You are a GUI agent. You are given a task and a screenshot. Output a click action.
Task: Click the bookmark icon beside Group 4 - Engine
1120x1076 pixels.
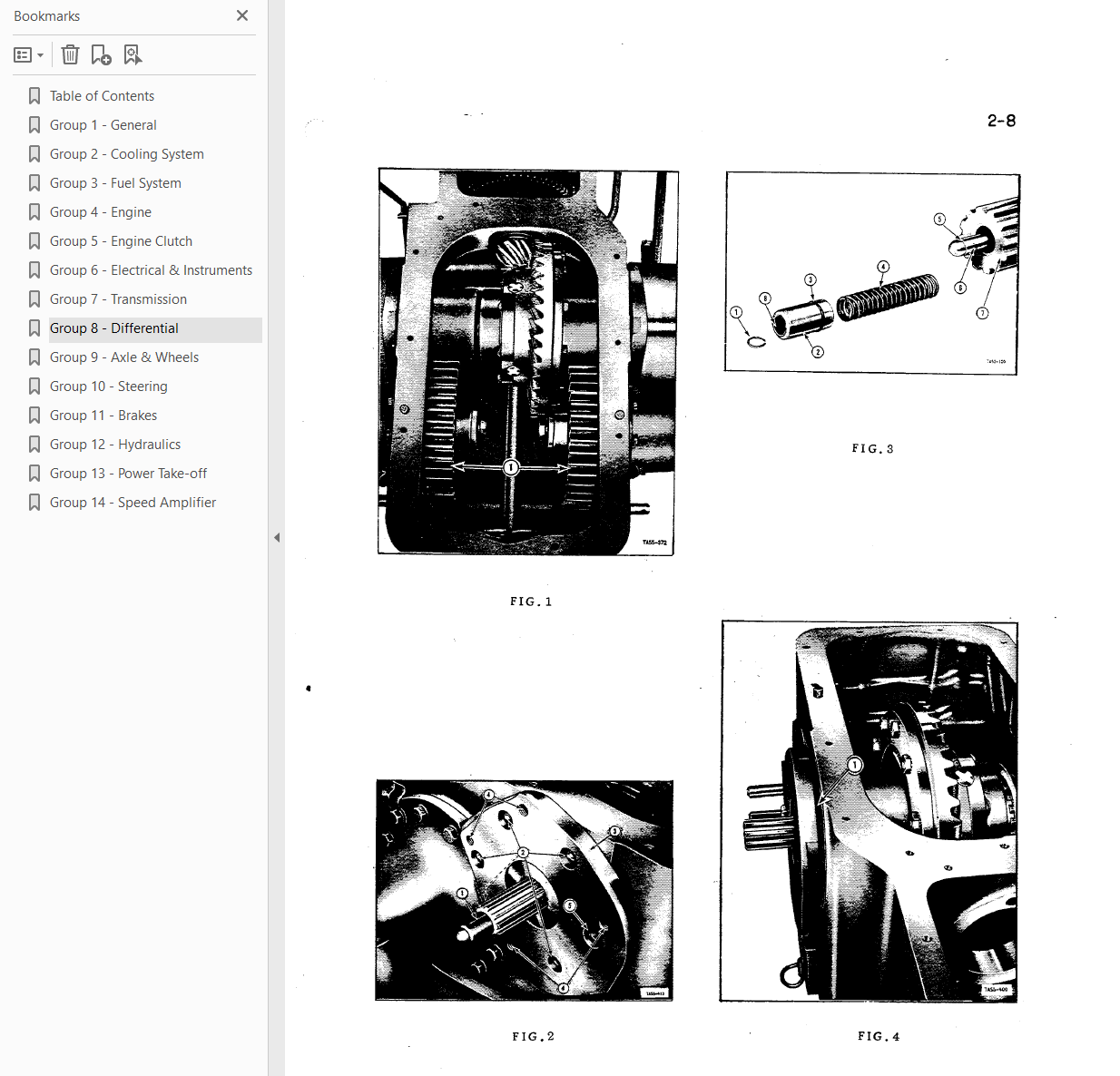point(34,212)
